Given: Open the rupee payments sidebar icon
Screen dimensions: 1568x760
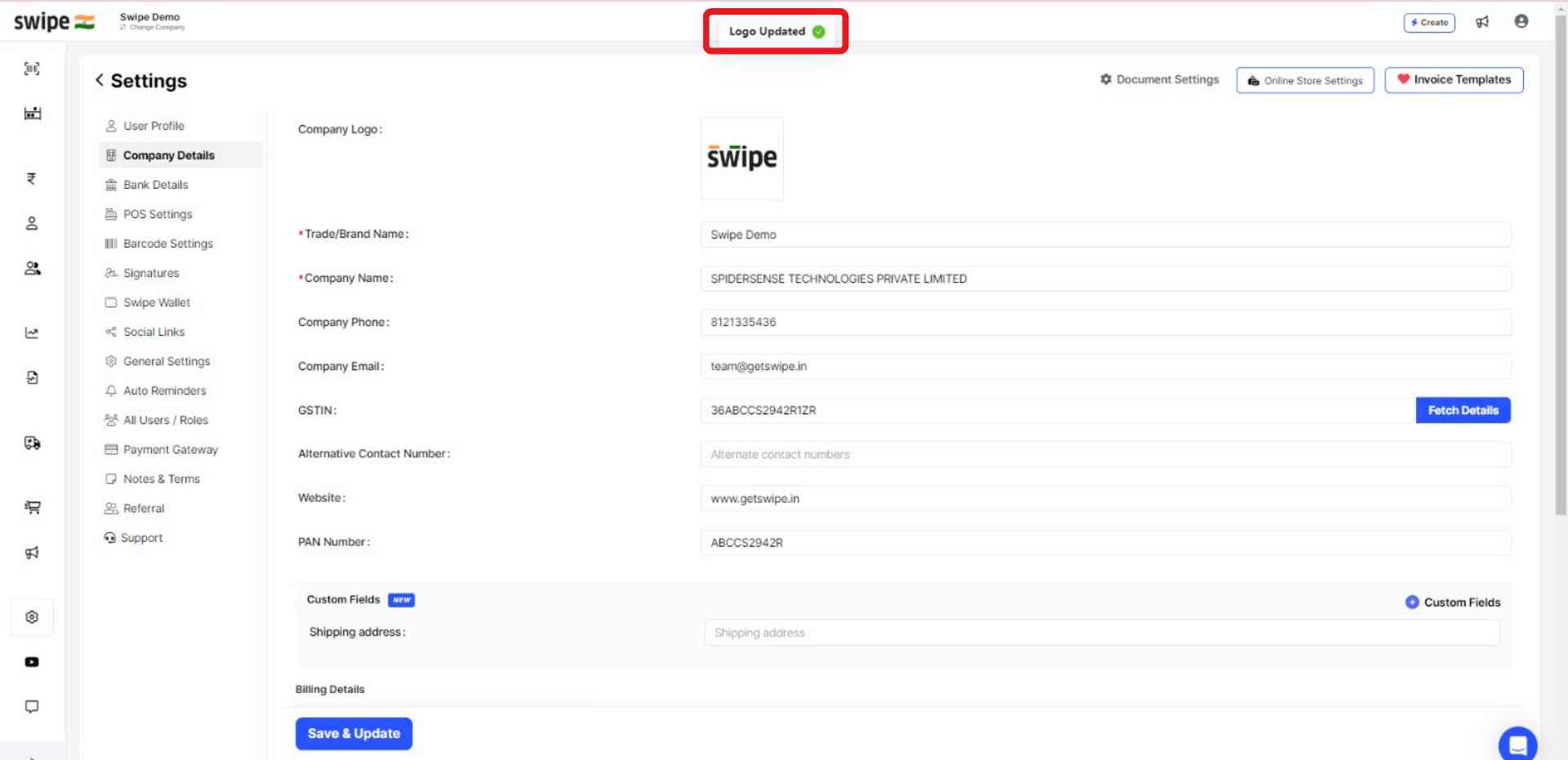Looking at the screenshot, I should (32, 178).
